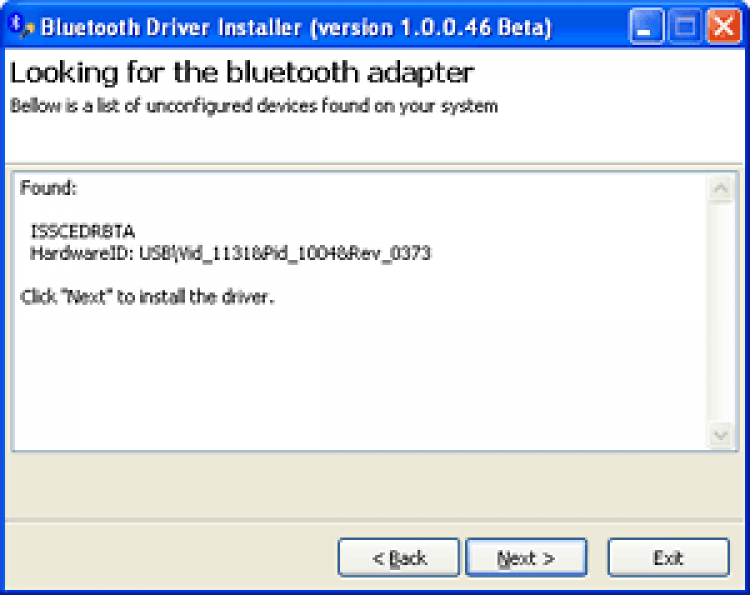Click the "Found:" line in the list
This screenshot has width=750, height=595.
click(48, 188)
